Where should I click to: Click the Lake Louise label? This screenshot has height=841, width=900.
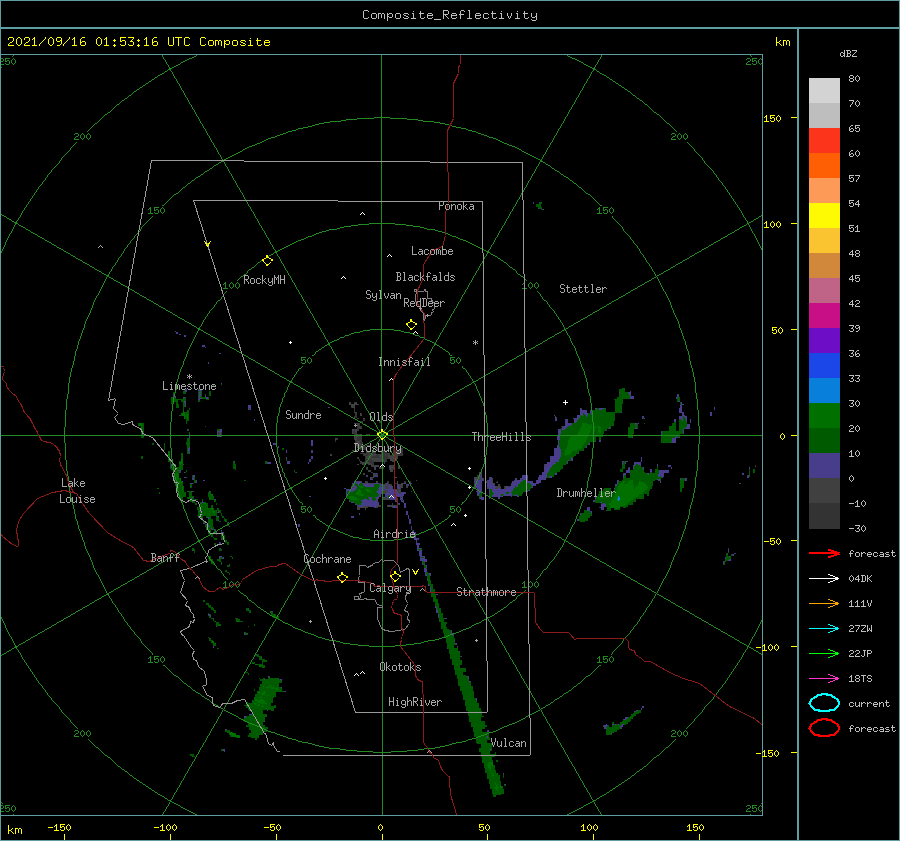[77, 491]
